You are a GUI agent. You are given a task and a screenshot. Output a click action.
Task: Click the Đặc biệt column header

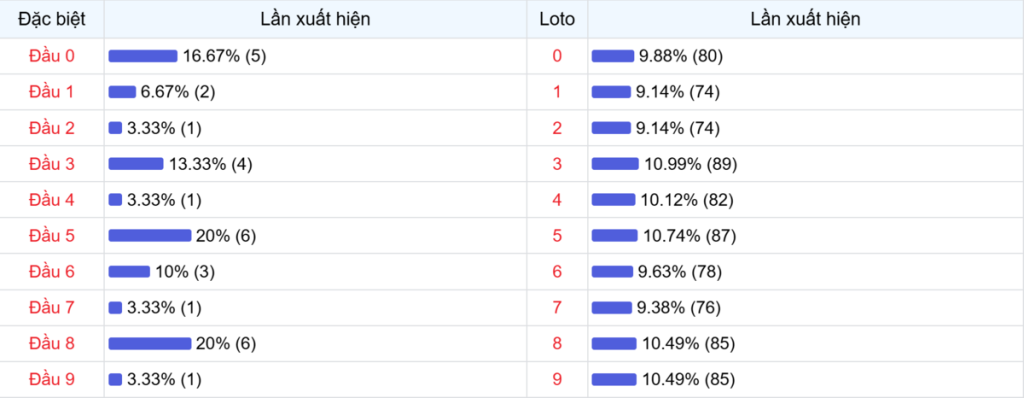[x=52, y=19]
